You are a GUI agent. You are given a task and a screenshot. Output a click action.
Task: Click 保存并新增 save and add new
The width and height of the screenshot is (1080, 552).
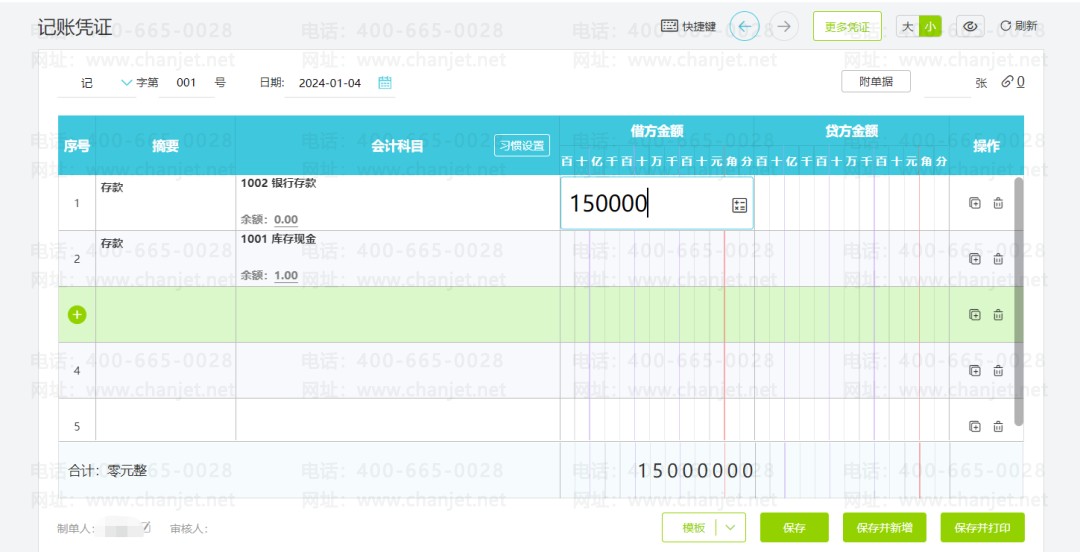pyautogui.click(x=884, y=528)
